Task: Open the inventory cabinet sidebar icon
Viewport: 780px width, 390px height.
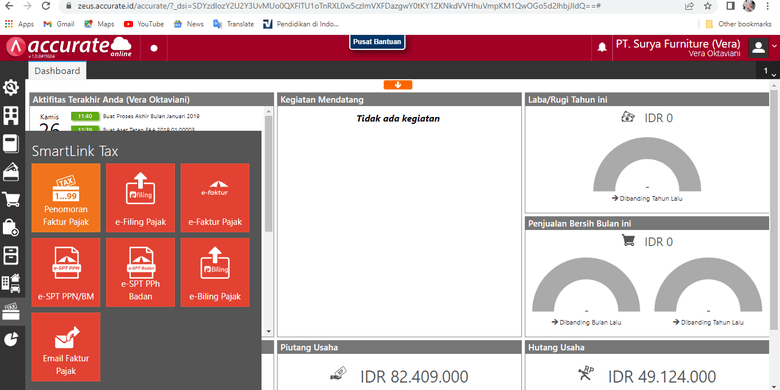Action: [11, 255]
